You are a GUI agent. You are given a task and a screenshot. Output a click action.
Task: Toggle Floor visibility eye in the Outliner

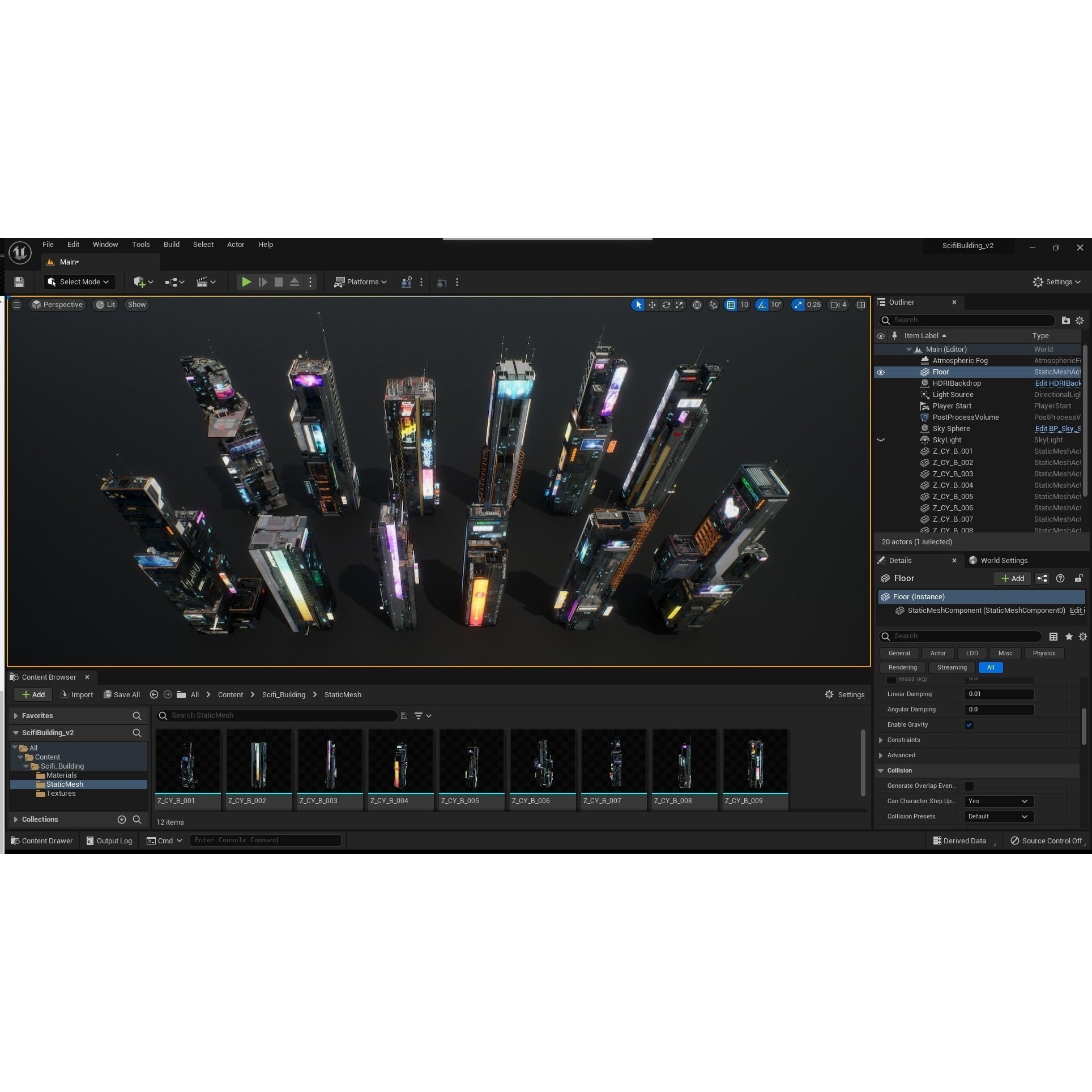pos(881,372)
